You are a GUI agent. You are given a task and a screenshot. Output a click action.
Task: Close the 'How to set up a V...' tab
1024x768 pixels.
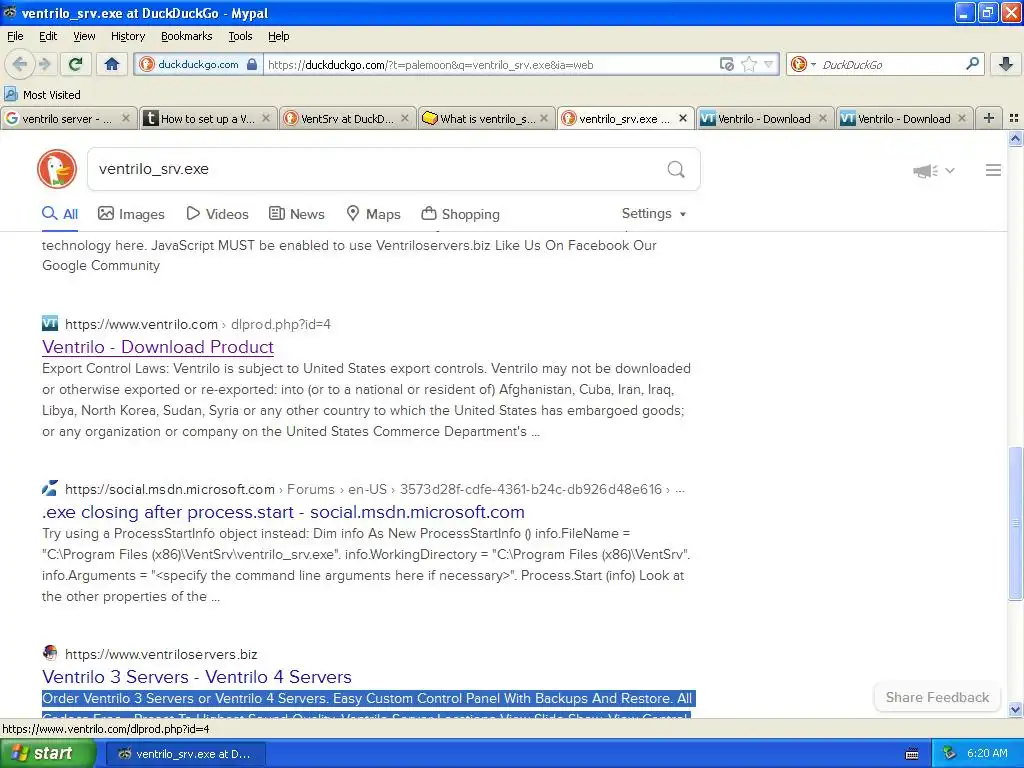(266, 118)
